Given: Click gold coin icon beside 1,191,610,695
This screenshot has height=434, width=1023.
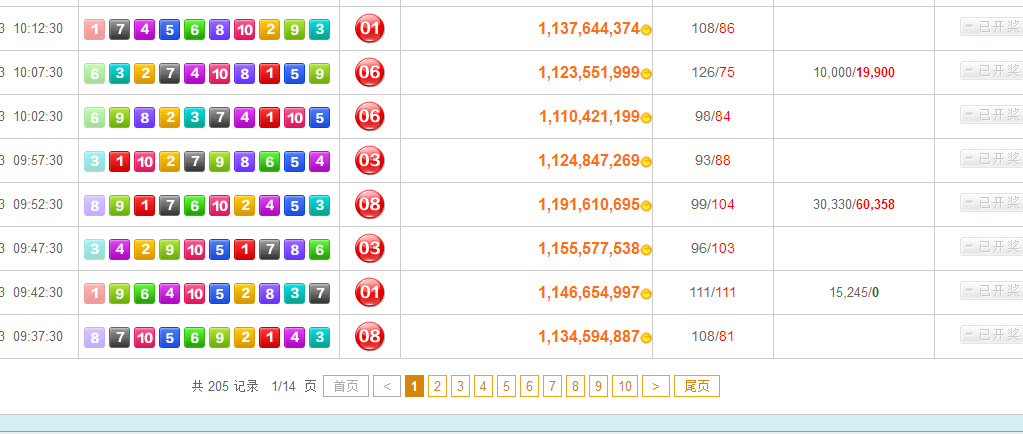Looking at the screenshot, I should [x=646, y=206].
